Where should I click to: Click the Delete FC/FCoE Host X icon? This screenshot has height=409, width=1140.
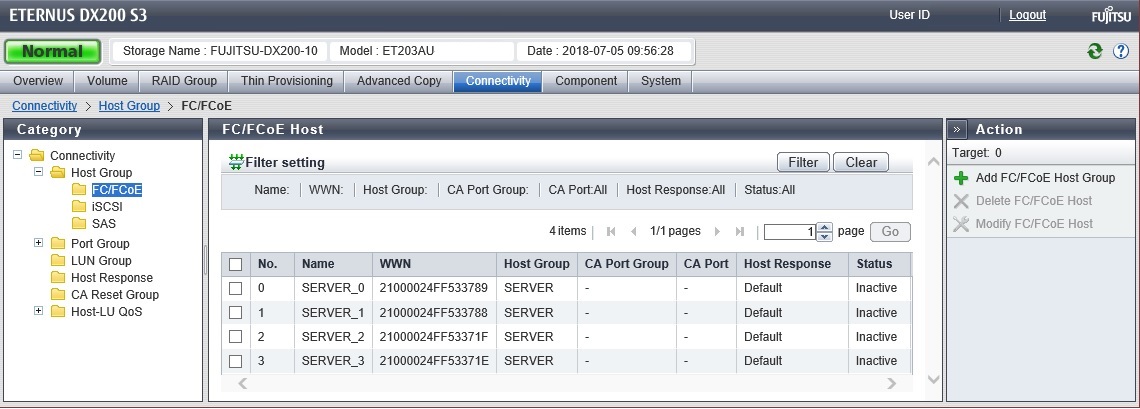pos(961,201)
